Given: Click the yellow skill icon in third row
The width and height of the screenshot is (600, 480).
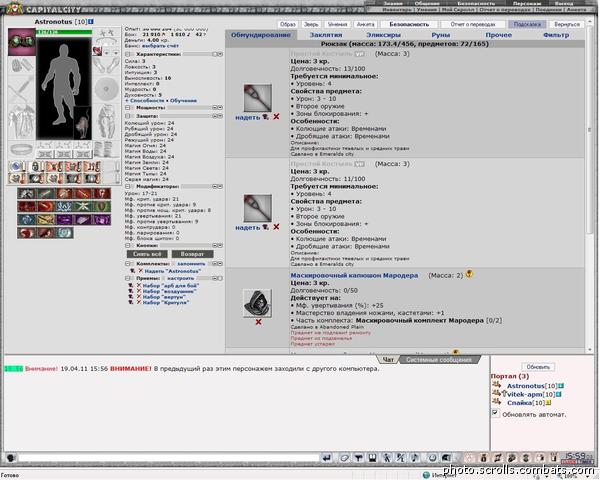Looking at the screenshot, I should tap(46, 220).
